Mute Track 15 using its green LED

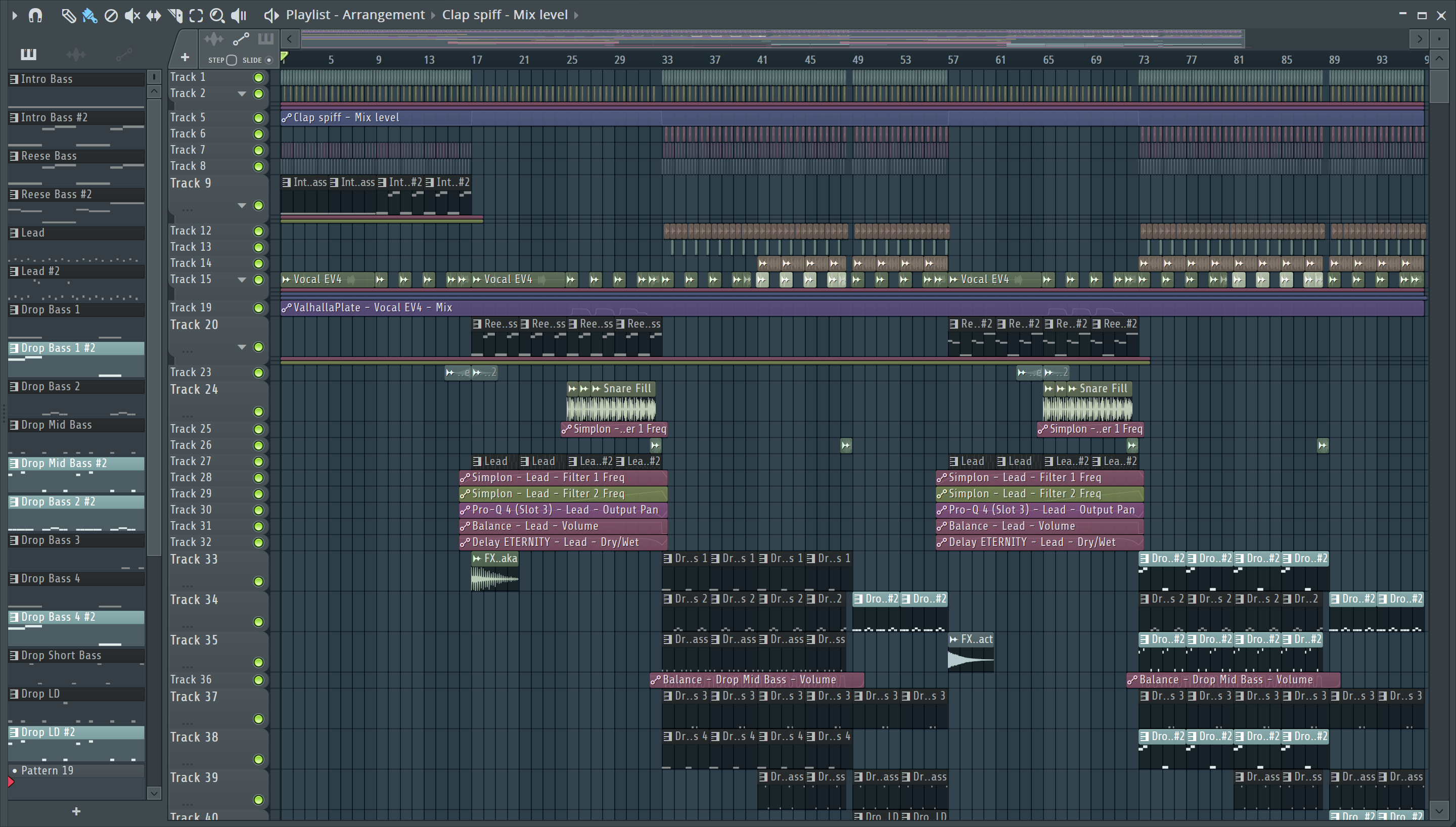pos(258,280)
